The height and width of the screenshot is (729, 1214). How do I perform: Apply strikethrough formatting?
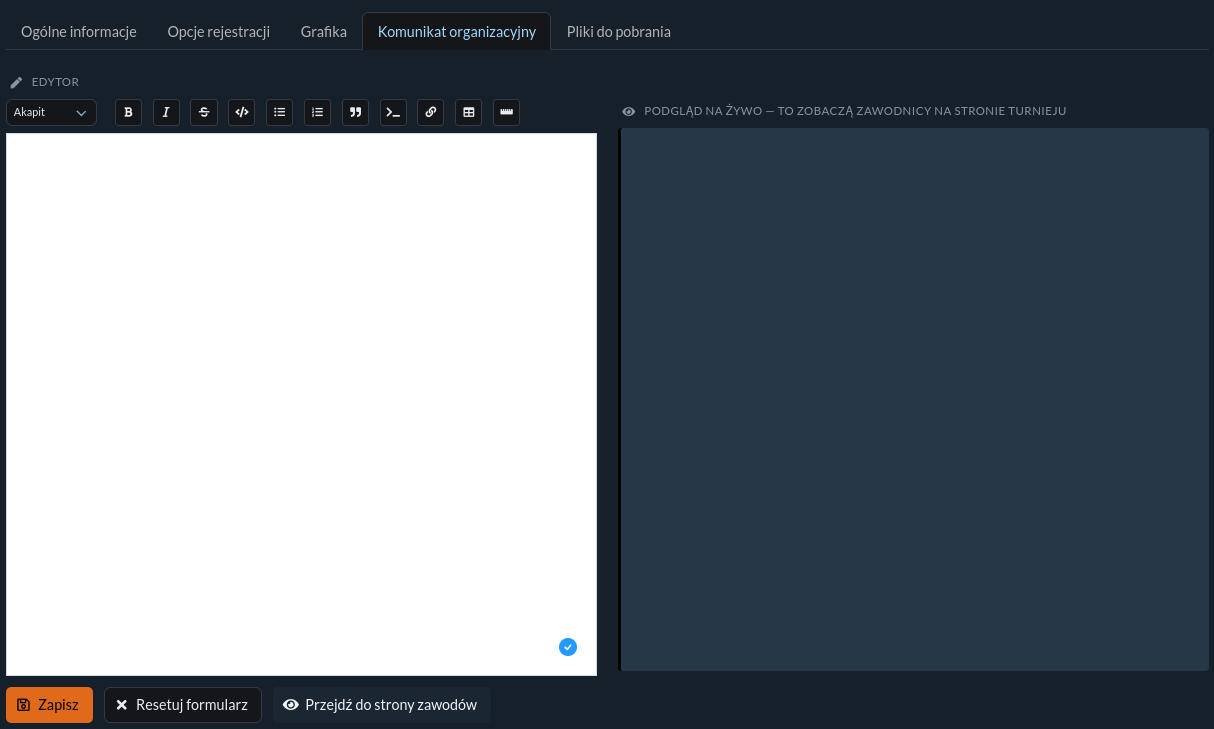click(204, 112)
